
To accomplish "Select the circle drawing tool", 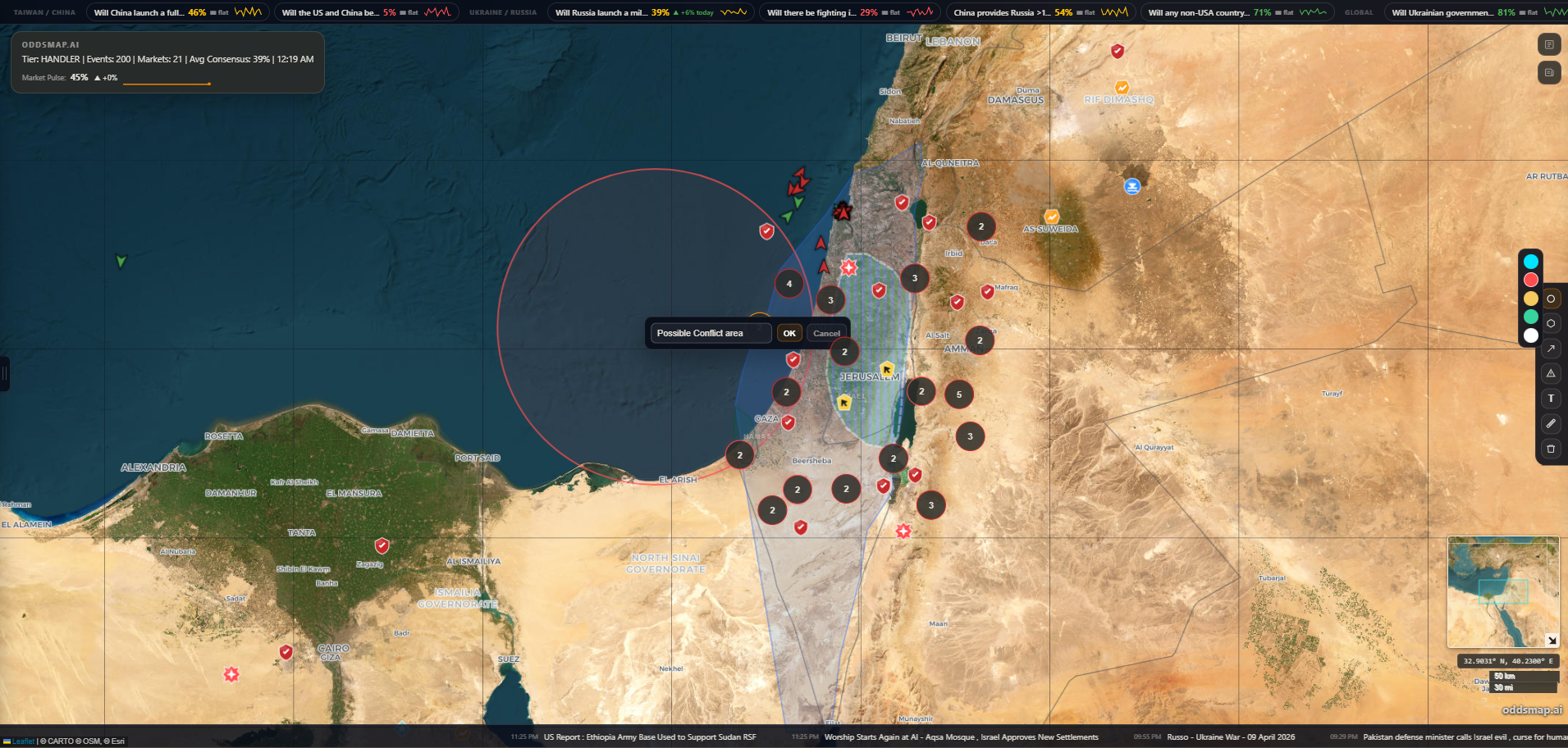I will coord(1551,299).
